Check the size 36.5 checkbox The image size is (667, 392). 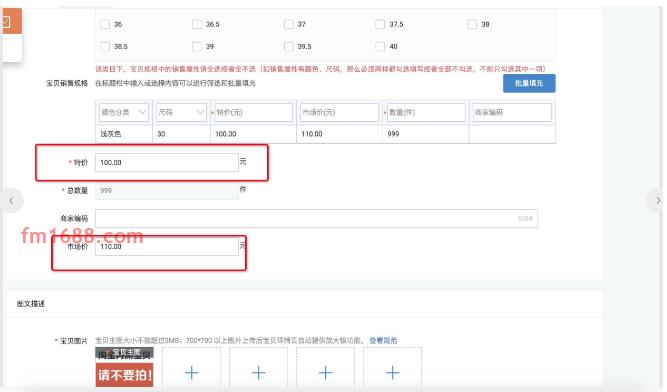tap(197, 24)
